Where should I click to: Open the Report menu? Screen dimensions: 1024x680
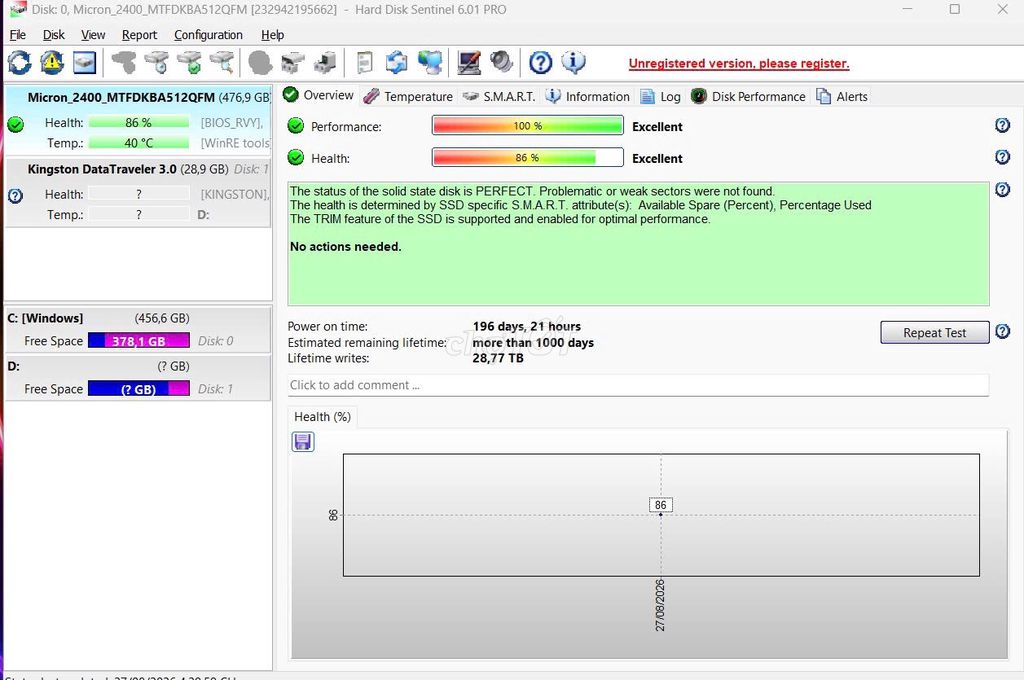pyautogui.click(x=139, y=35)
